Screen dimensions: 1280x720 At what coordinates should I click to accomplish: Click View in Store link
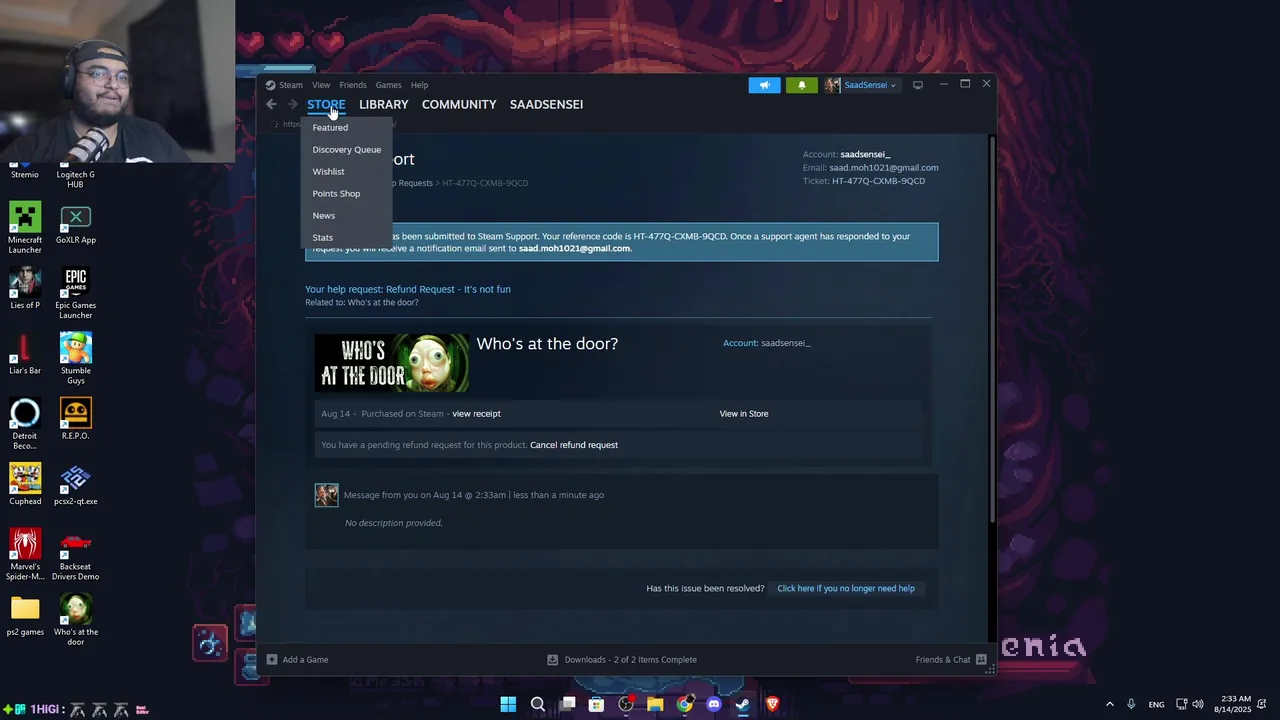[x=744, y=414]
